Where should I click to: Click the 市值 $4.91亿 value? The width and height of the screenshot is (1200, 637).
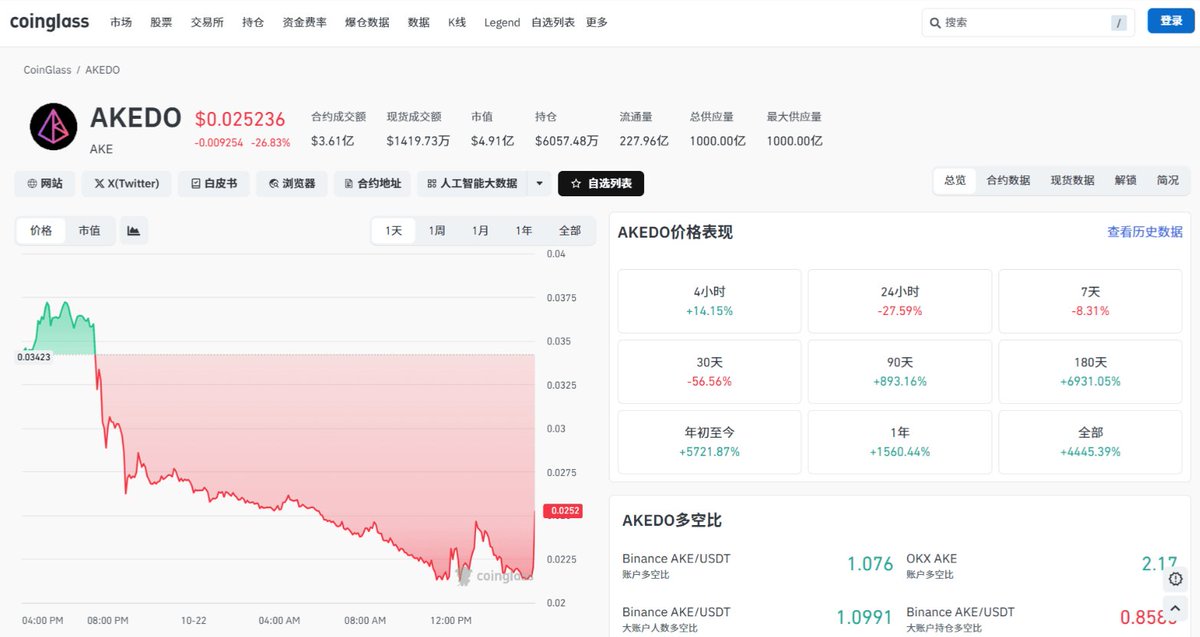(493, 141)
